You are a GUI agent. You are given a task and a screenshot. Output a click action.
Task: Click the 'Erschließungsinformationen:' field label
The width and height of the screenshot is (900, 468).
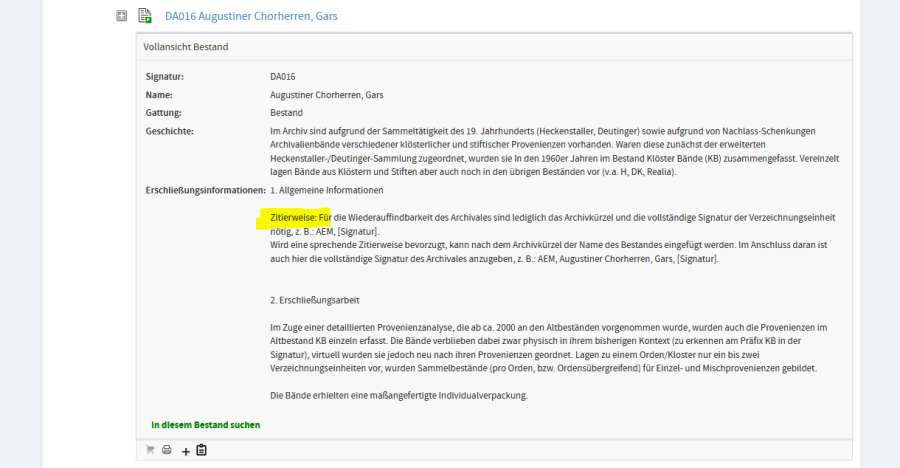[205, 190]
